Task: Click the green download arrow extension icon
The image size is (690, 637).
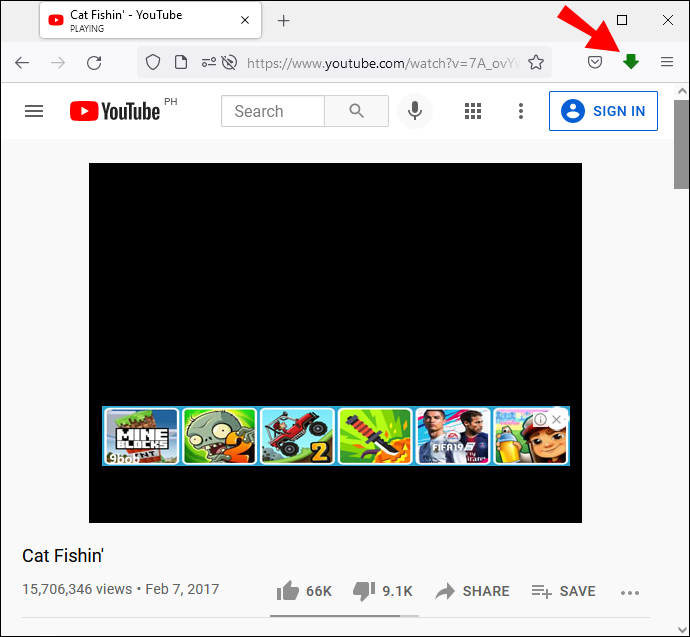Action: tap(631, 62)
